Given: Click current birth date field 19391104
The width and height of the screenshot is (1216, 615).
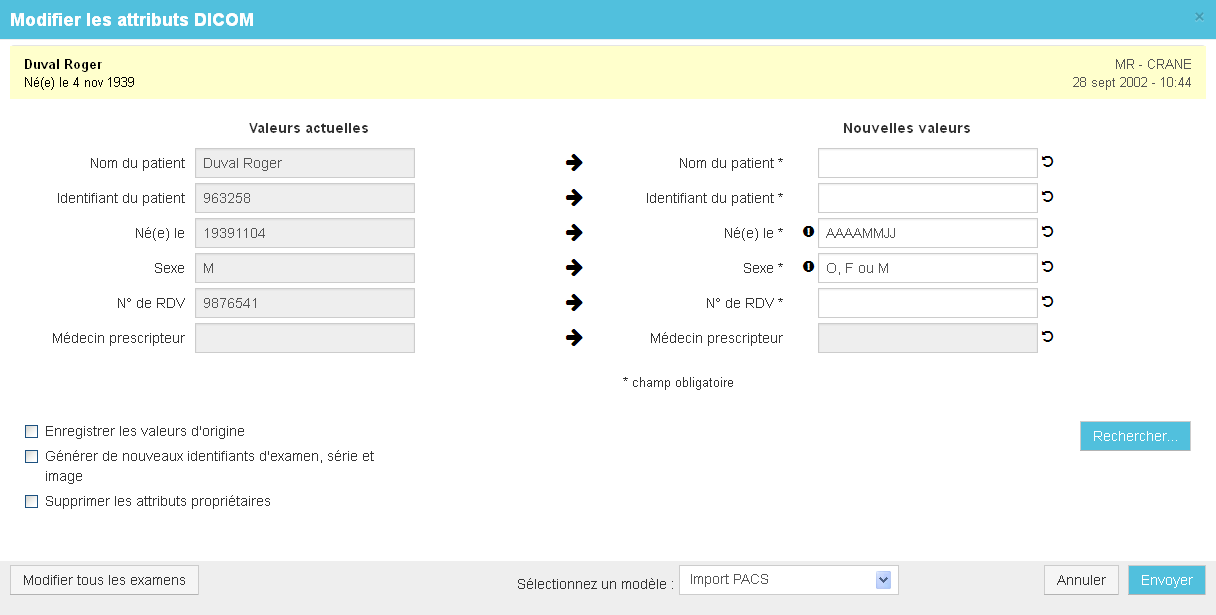Looking at the screenshot, I should 305,233.
